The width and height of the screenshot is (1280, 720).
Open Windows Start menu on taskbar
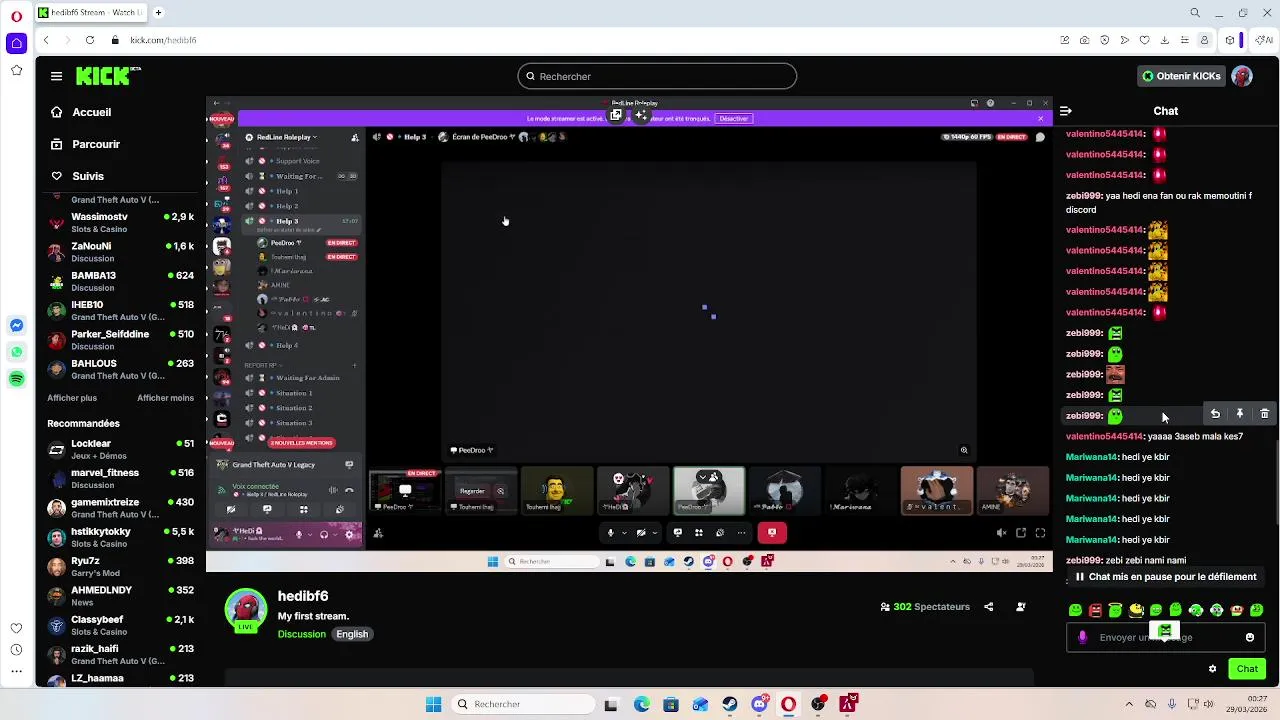[433, 704]
